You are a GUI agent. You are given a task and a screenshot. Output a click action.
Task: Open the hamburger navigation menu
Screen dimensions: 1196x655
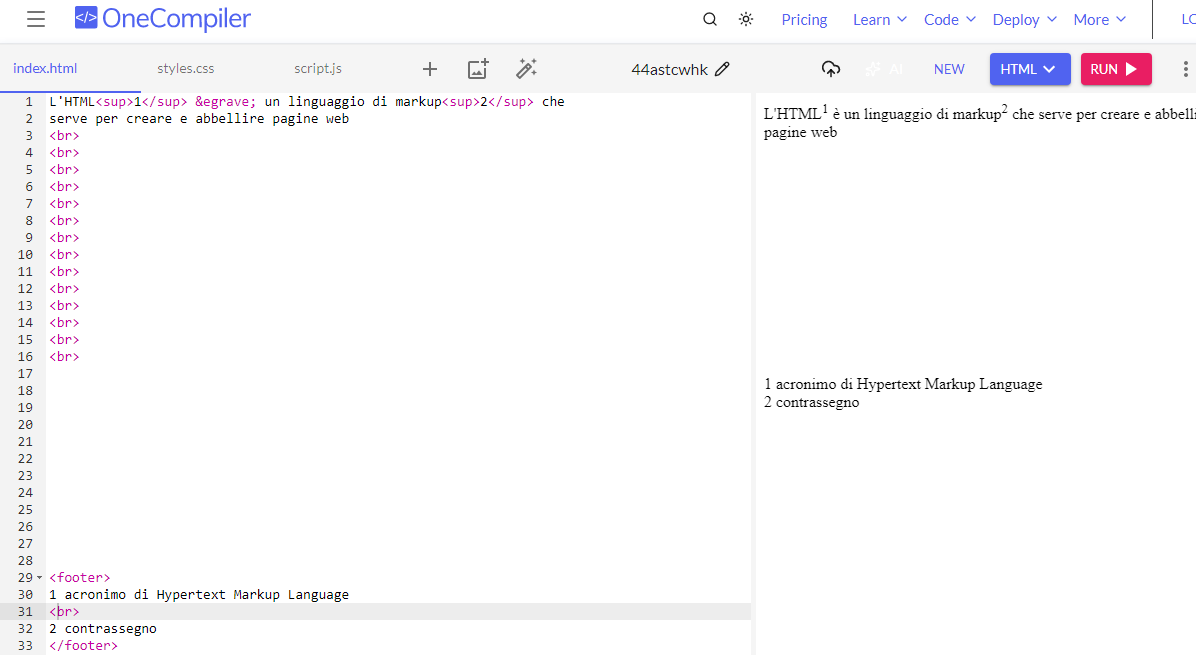[36, 19]
